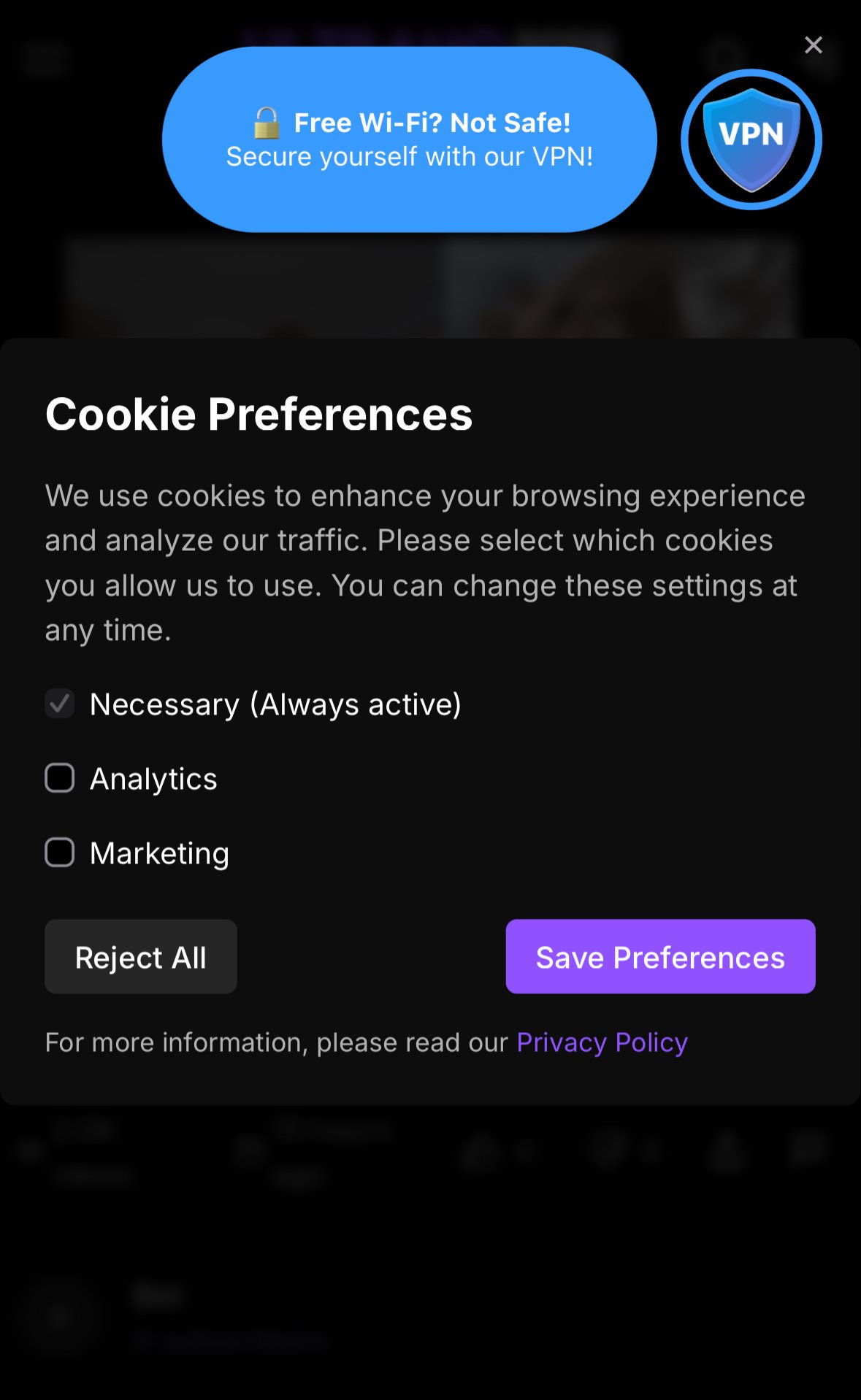Click the Cookie Preferences heading
The image size is (861, 1400).
(x=259, y=415)
